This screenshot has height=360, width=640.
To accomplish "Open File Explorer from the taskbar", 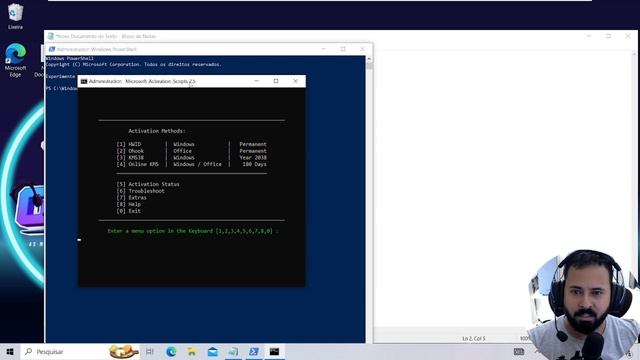I will click(192, 351).
